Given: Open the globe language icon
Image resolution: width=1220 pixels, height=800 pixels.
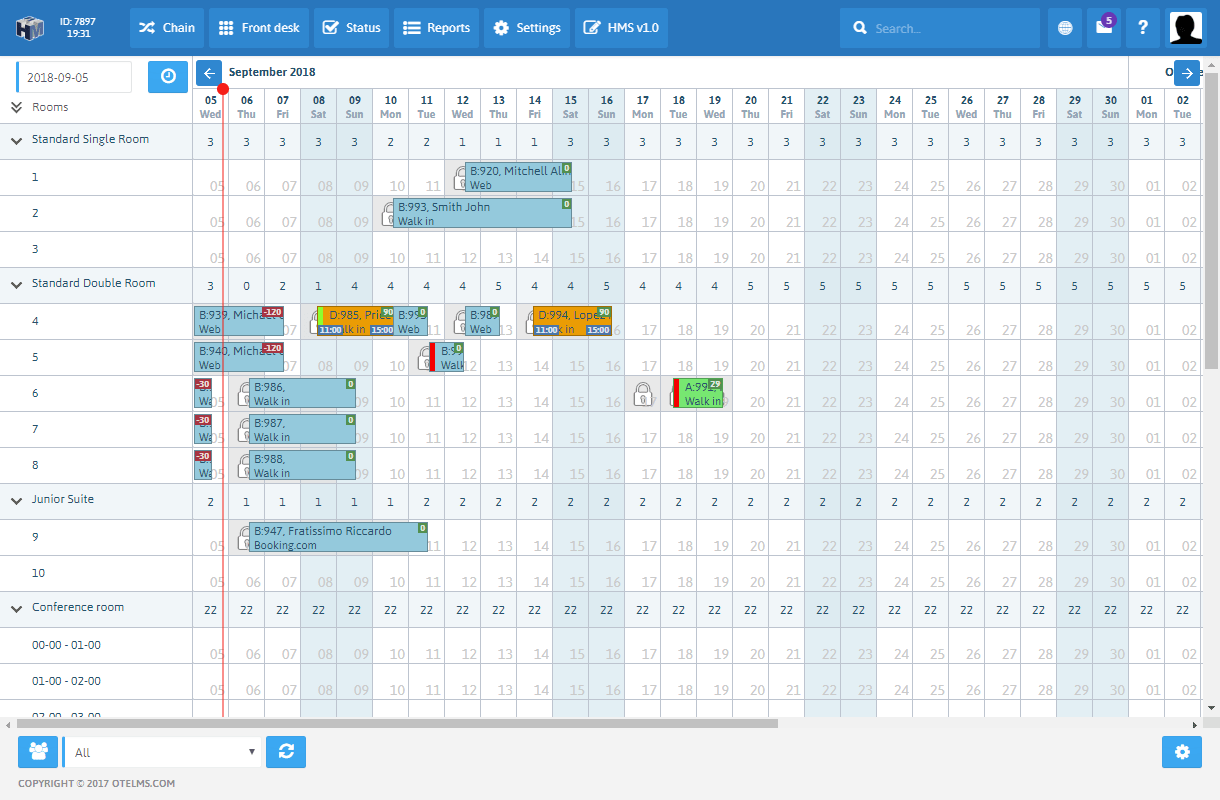Looking at the screenshot, I should 1065,28.
